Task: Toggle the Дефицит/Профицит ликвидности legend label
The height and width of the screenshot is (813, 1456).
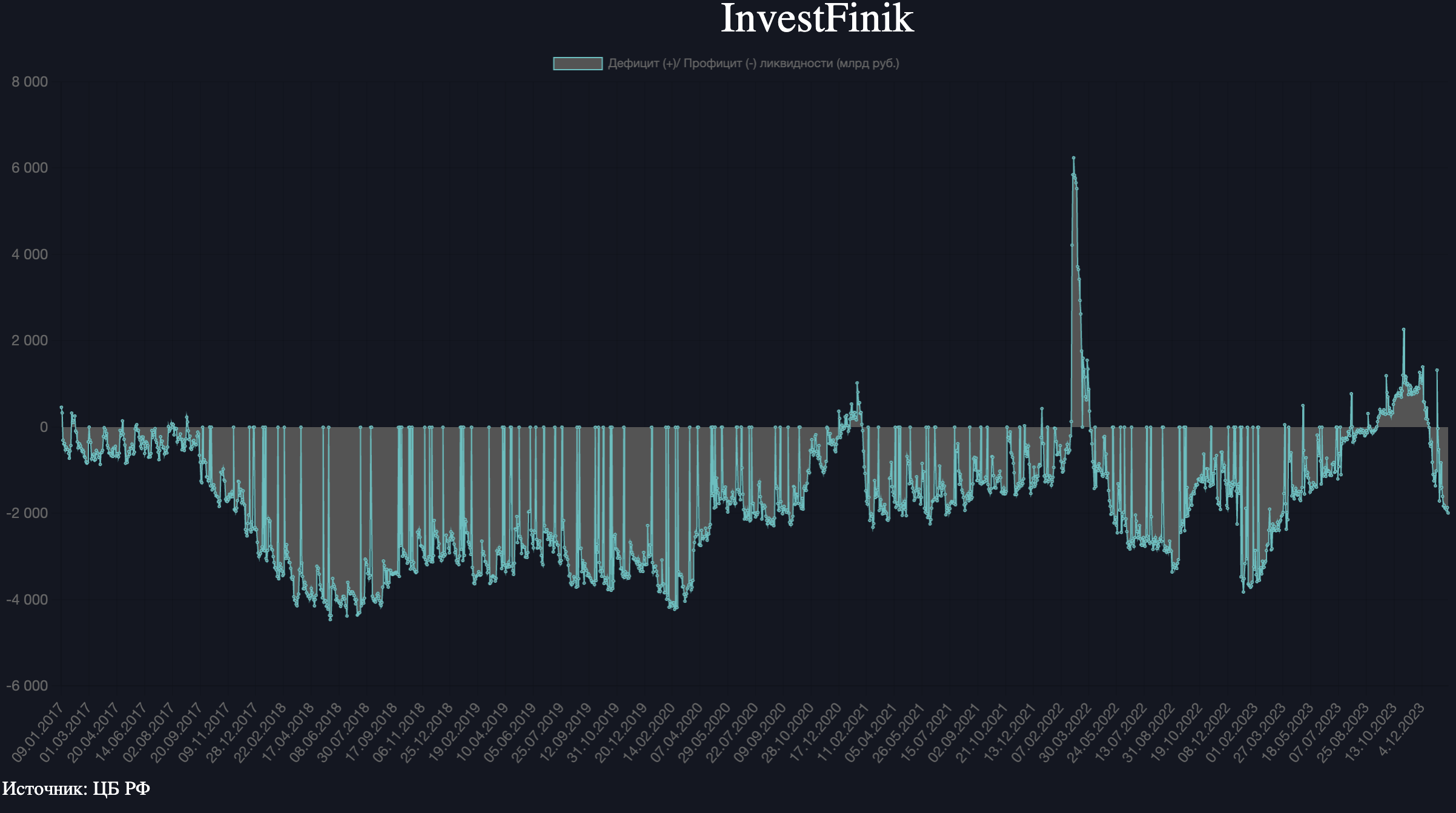Action: 753,64
